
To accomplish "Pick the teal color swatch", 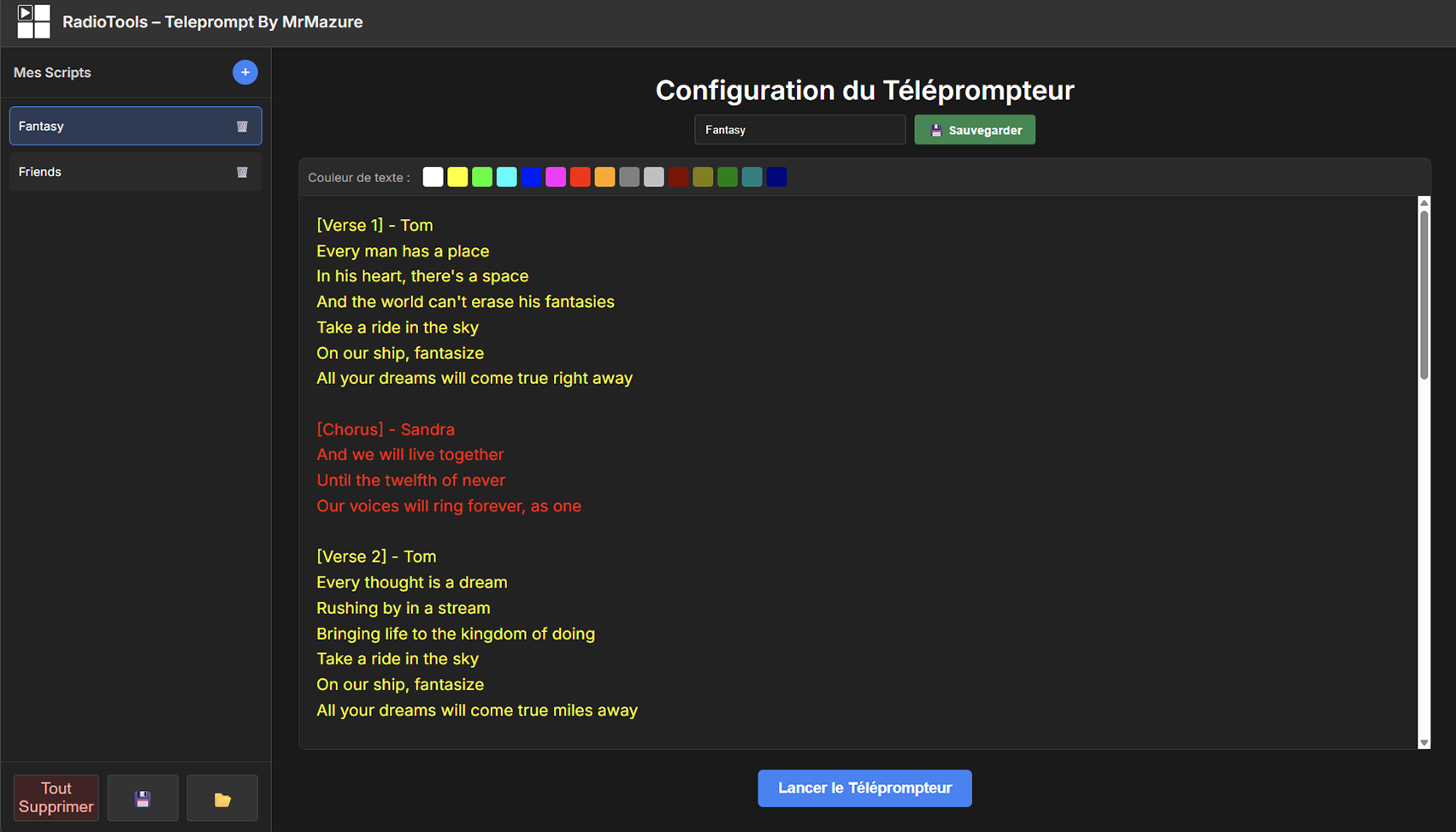I will [x=752, y=177].
